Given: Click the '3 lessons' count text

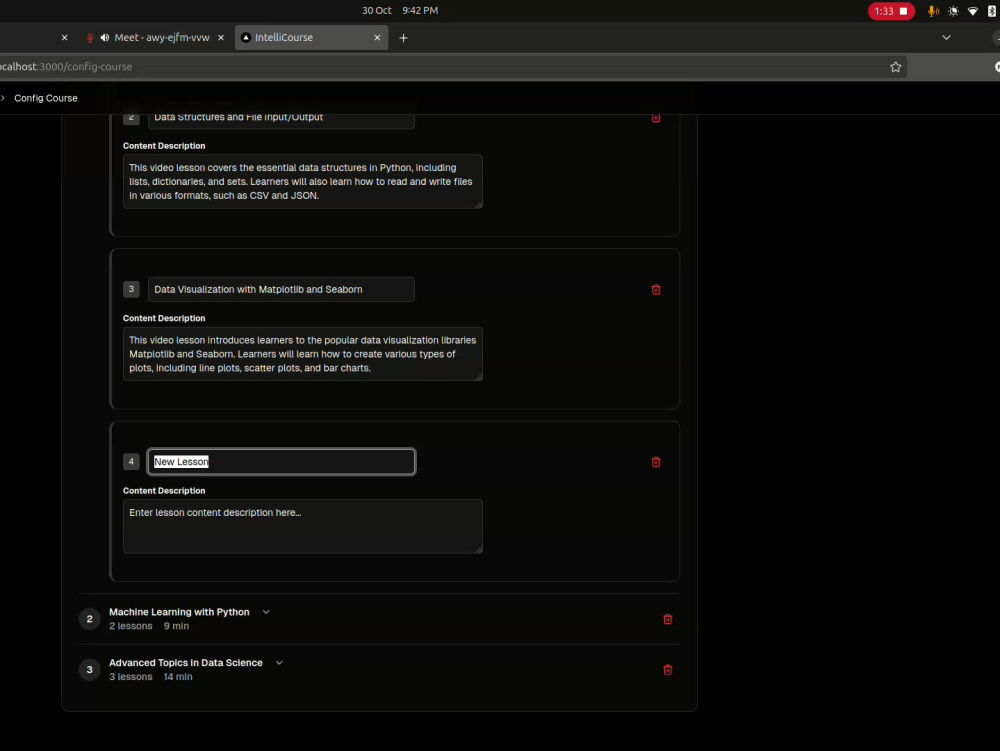Looking at the screenshot, I should [131, 677].
